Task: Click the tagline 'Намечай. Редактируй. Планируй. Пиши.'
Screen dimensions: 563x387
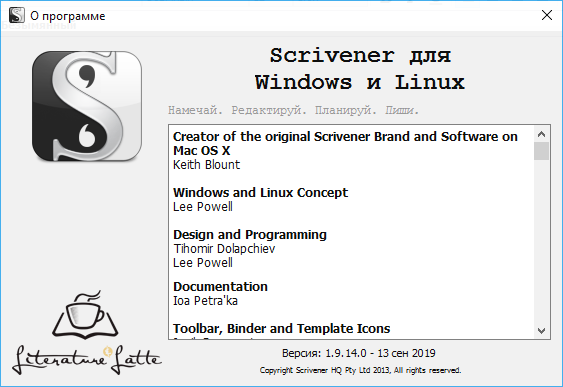Action: coord(293,110)
